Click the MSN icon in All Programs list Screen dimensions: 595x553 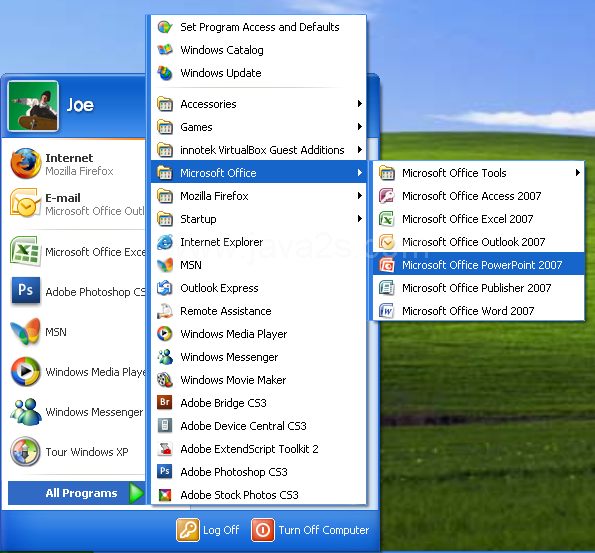pos(165,265)
